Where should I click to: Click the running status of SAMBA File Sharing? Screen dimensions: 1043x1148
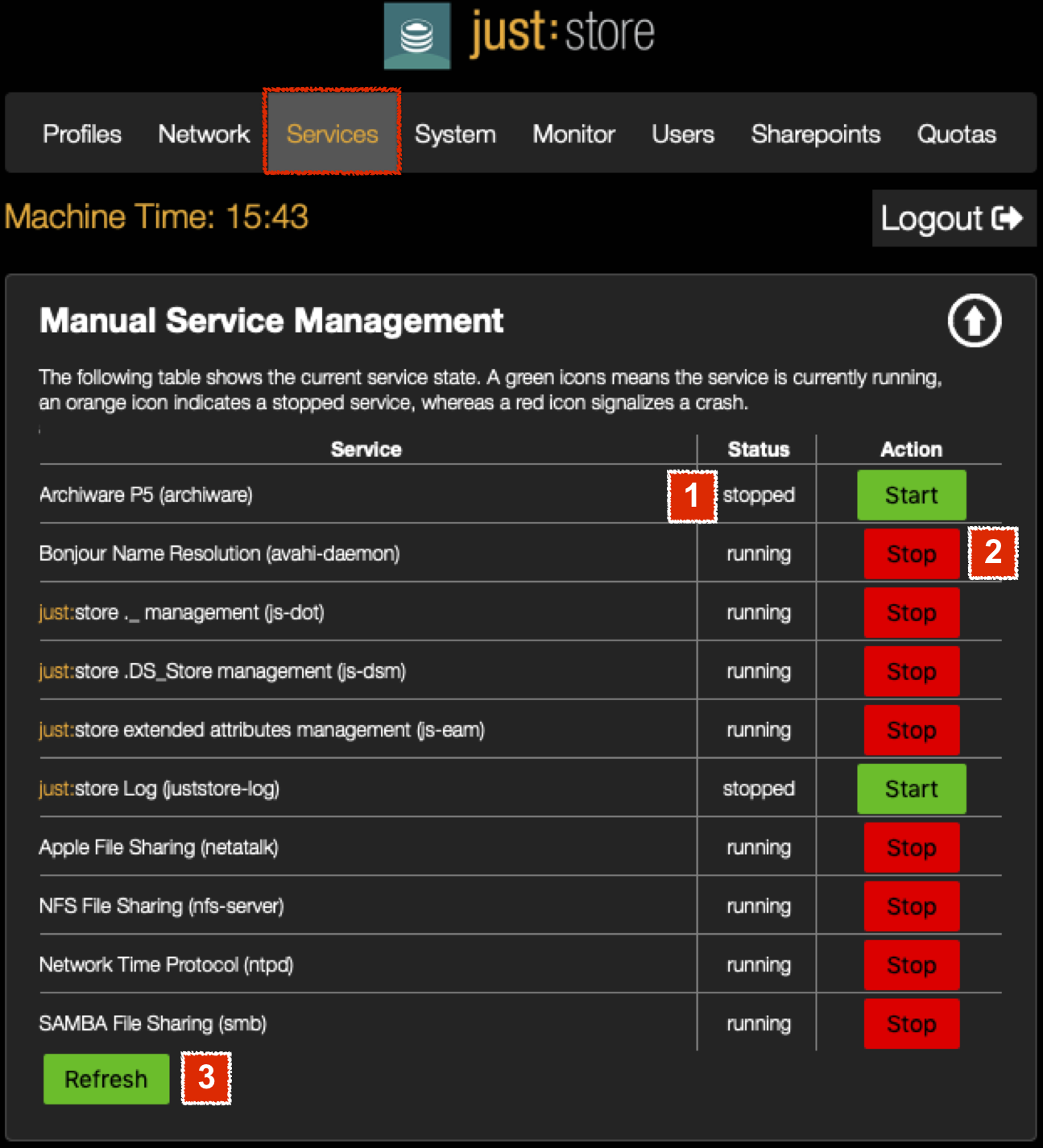tap(759, 1025)
